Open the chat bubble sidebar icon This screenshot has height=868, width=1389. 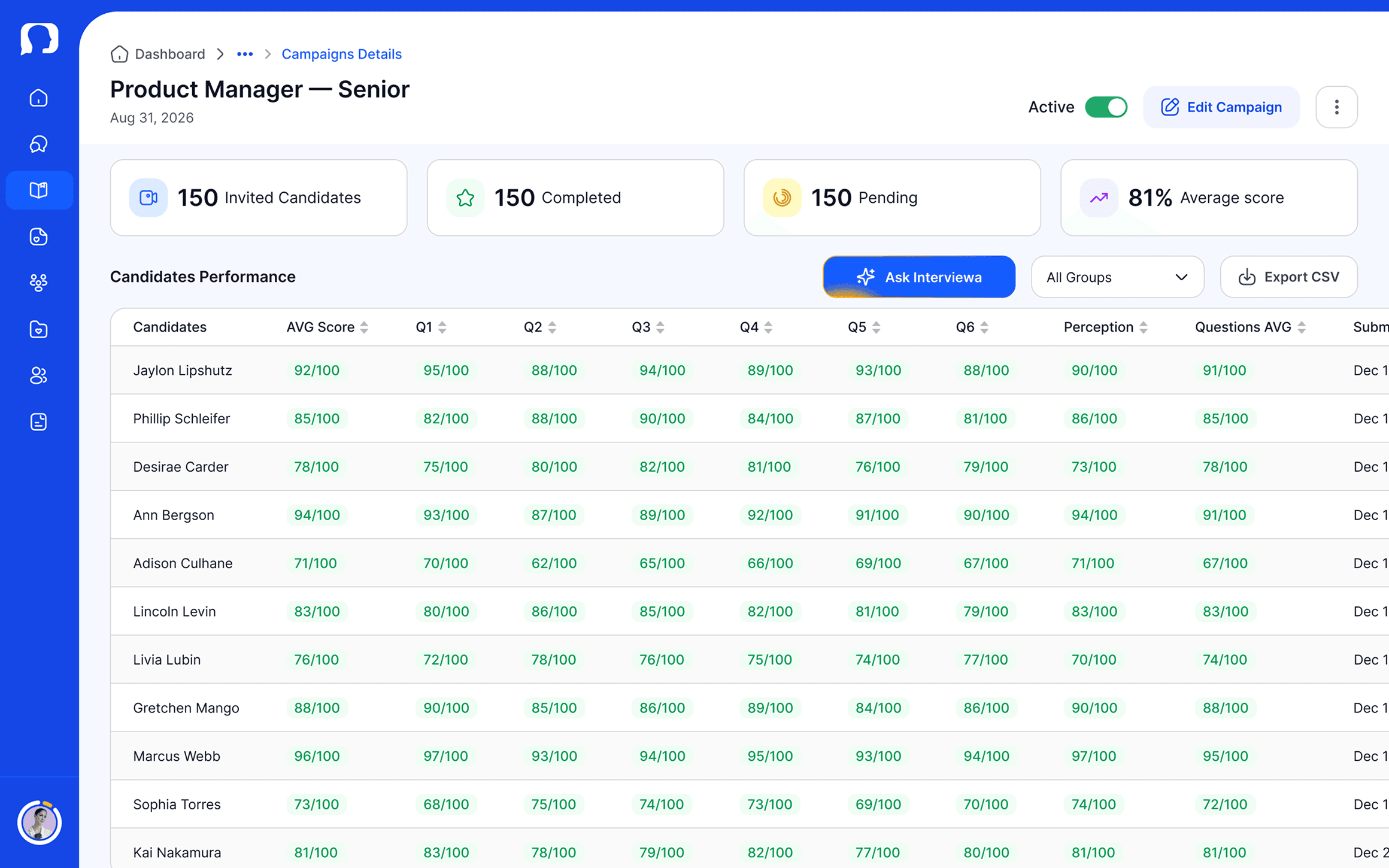[39, 144]
